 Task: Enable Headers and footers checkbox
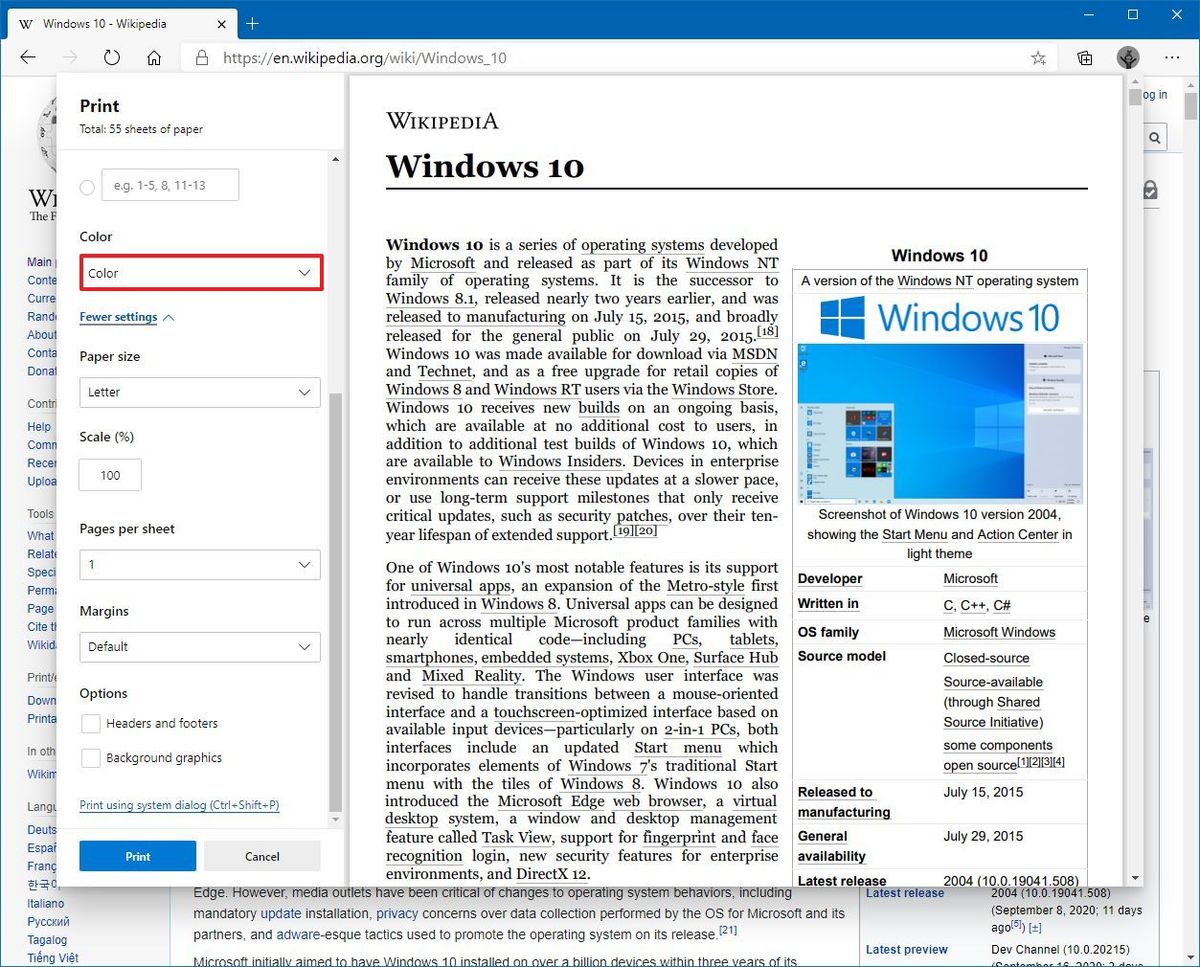click(90, 724)
